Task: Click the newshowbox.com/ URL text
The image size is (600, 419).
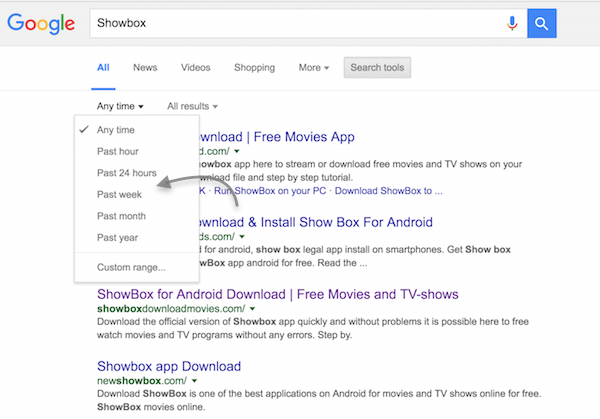Action: click(x=142, y=381)
